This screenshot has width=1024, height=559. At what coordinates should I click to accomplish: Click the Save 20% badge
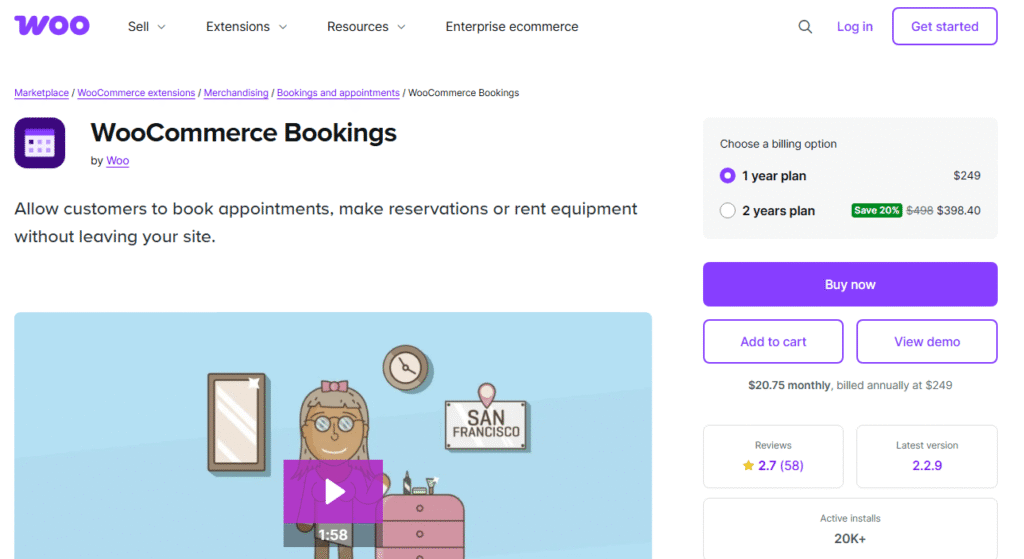[x=876, y=210]
